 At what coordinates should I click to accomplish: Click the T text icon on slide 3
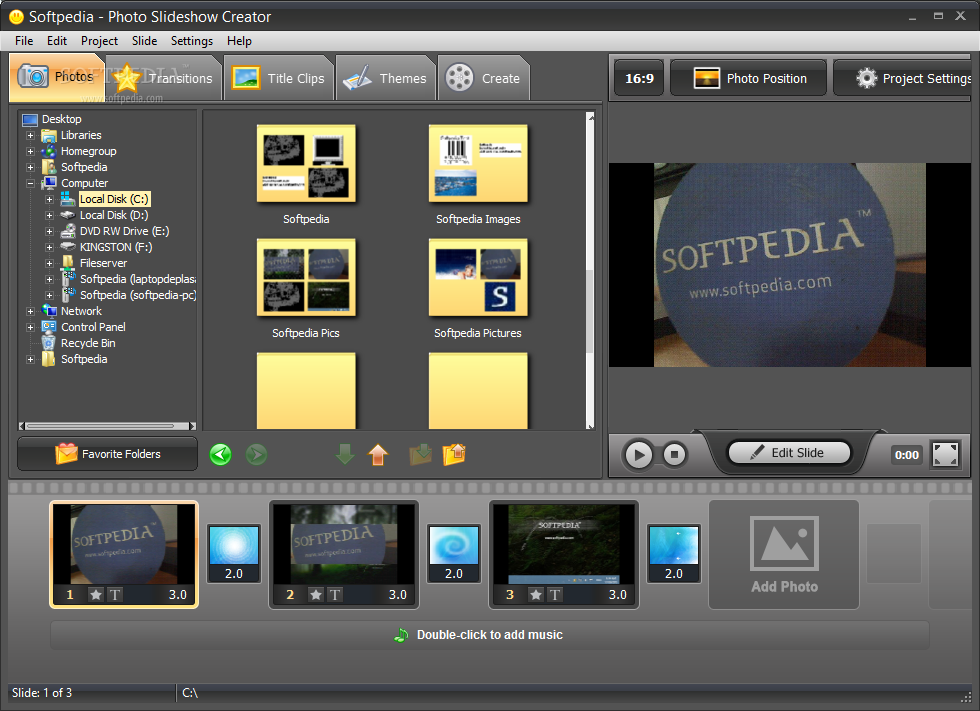(555, 594)
